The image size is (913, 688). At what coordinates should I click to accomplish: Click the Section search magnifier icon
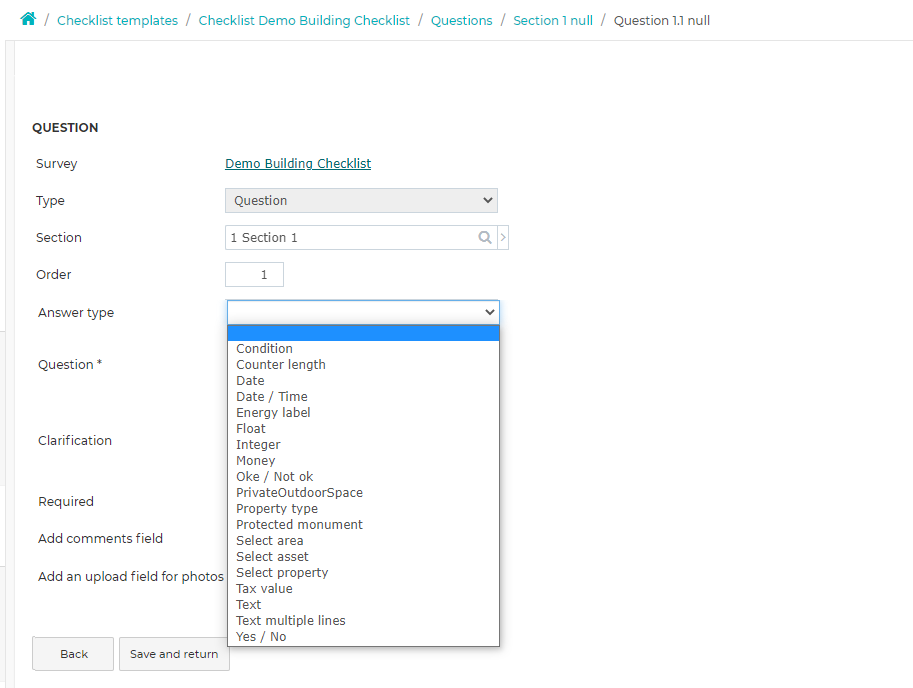click(484, 237)
